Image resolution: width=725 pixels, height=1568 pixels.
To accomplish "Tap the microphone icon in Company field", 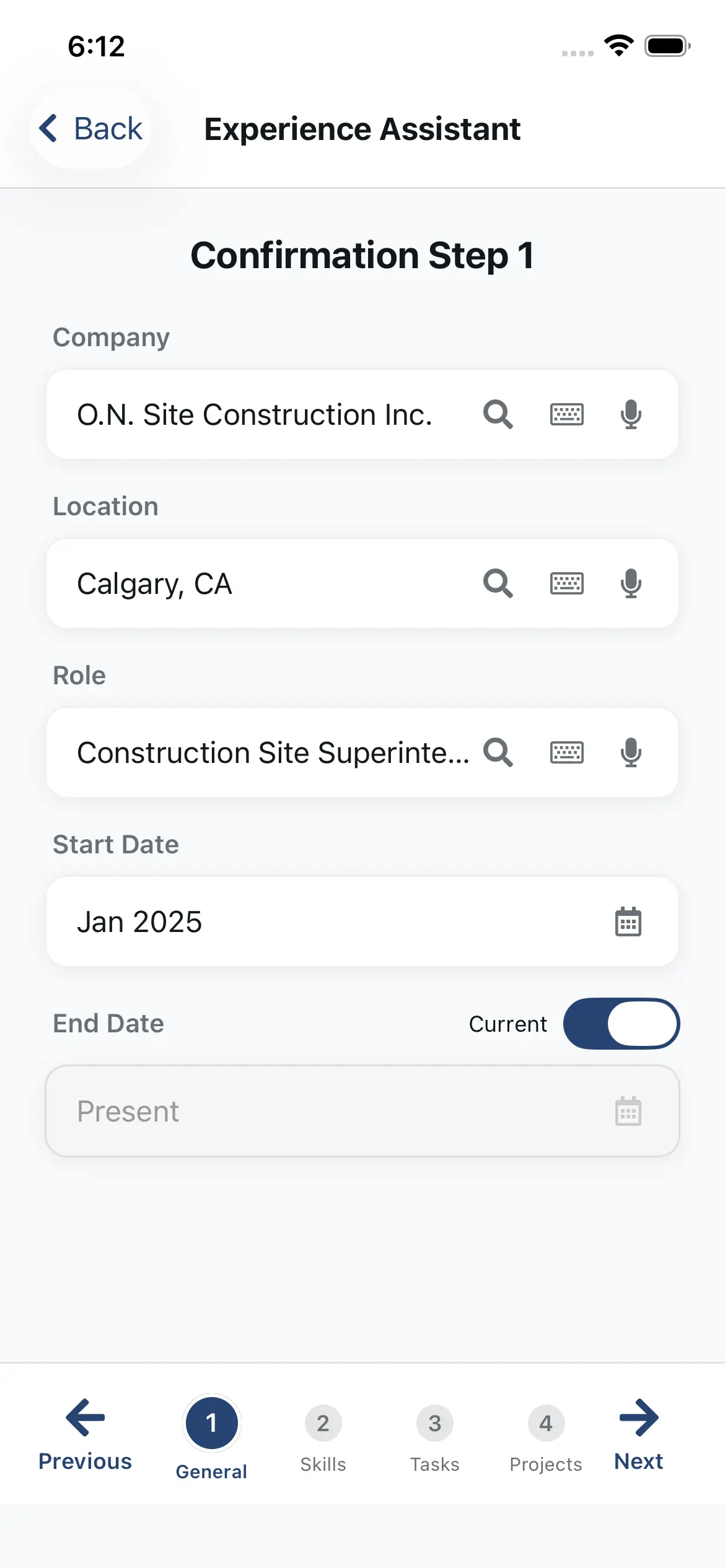I will click(x=631, y=414).
